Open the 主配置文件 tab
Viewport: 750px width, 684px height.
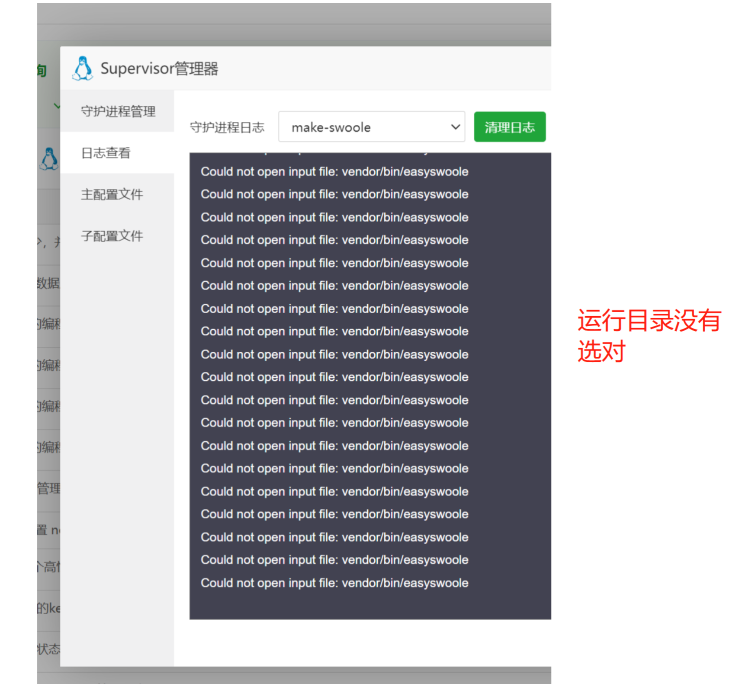[112, 194]
